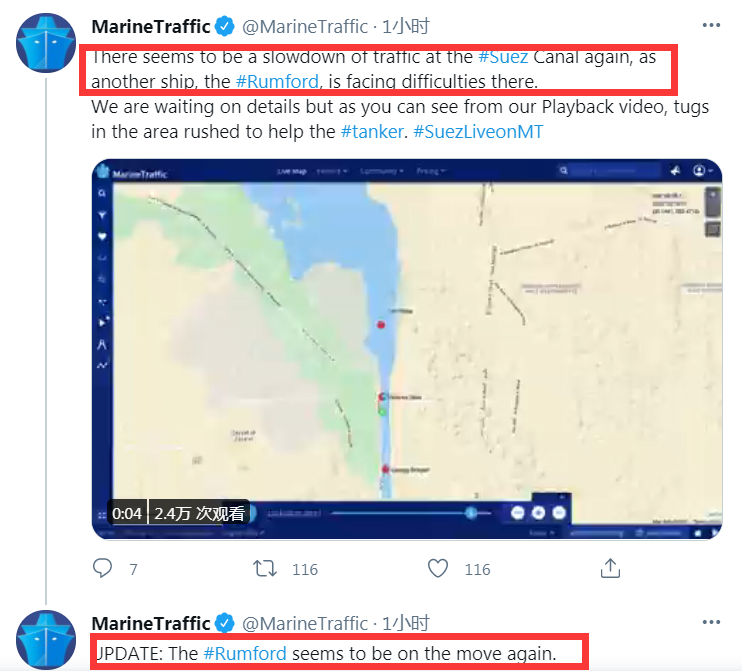Open the reply icon on first tweet
This screenshot has height=671, width=742.
click(102, 568)
